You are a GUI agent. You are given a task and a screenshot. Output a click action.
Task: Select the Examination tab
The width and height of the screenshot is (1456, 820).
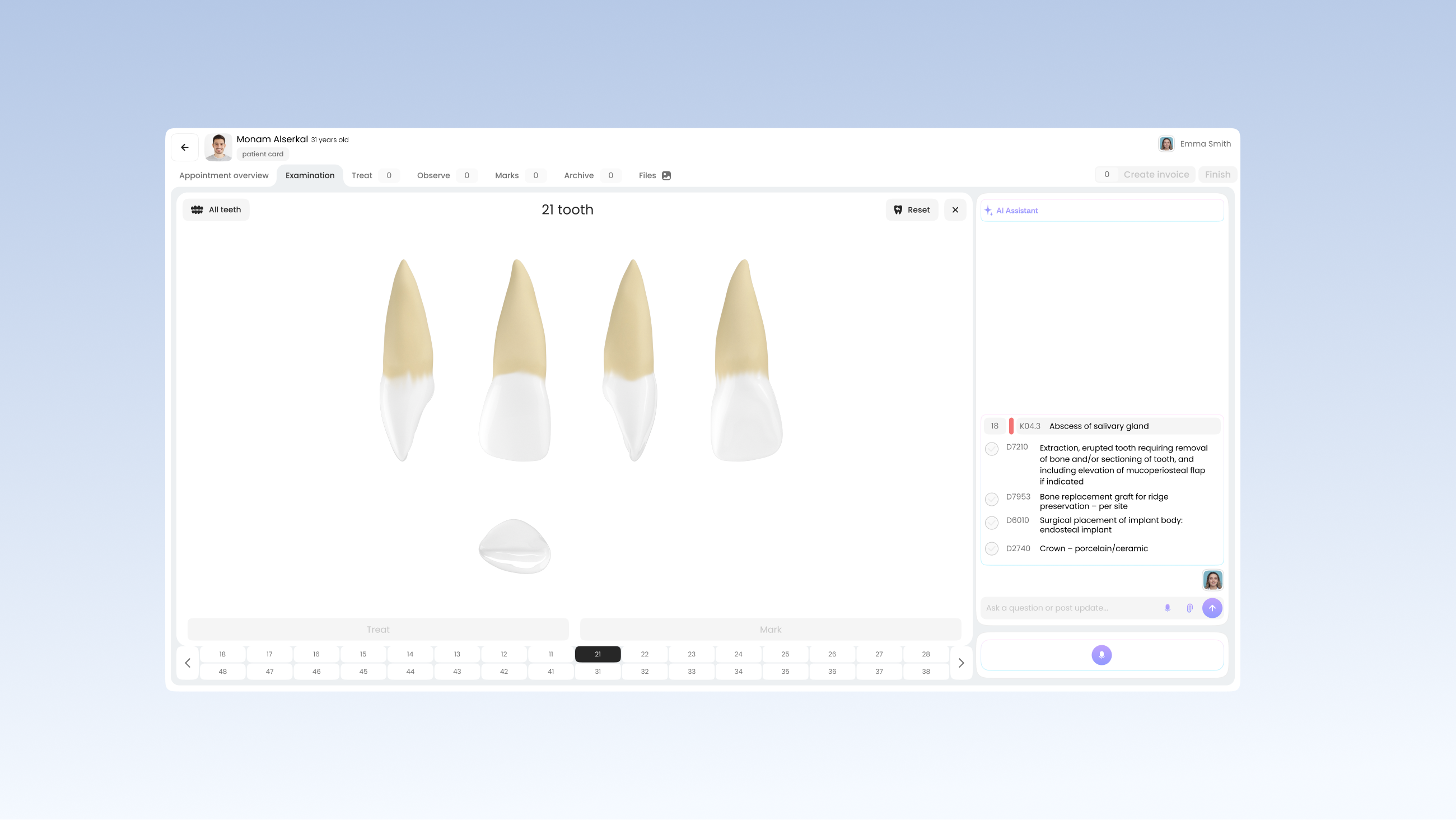click(310, 175)
